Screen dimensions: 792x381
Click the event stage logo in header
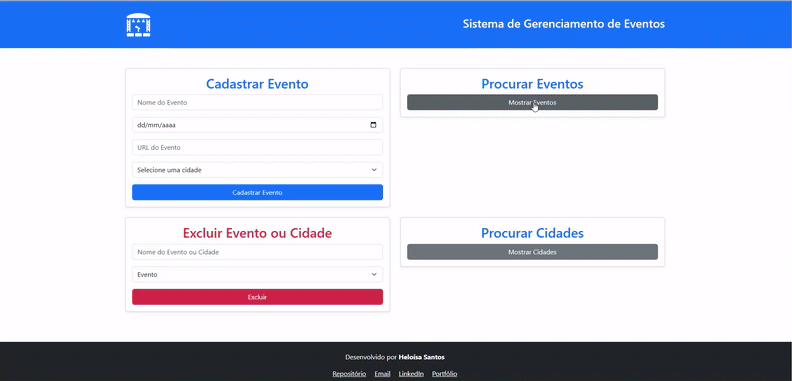pos(138,25)
